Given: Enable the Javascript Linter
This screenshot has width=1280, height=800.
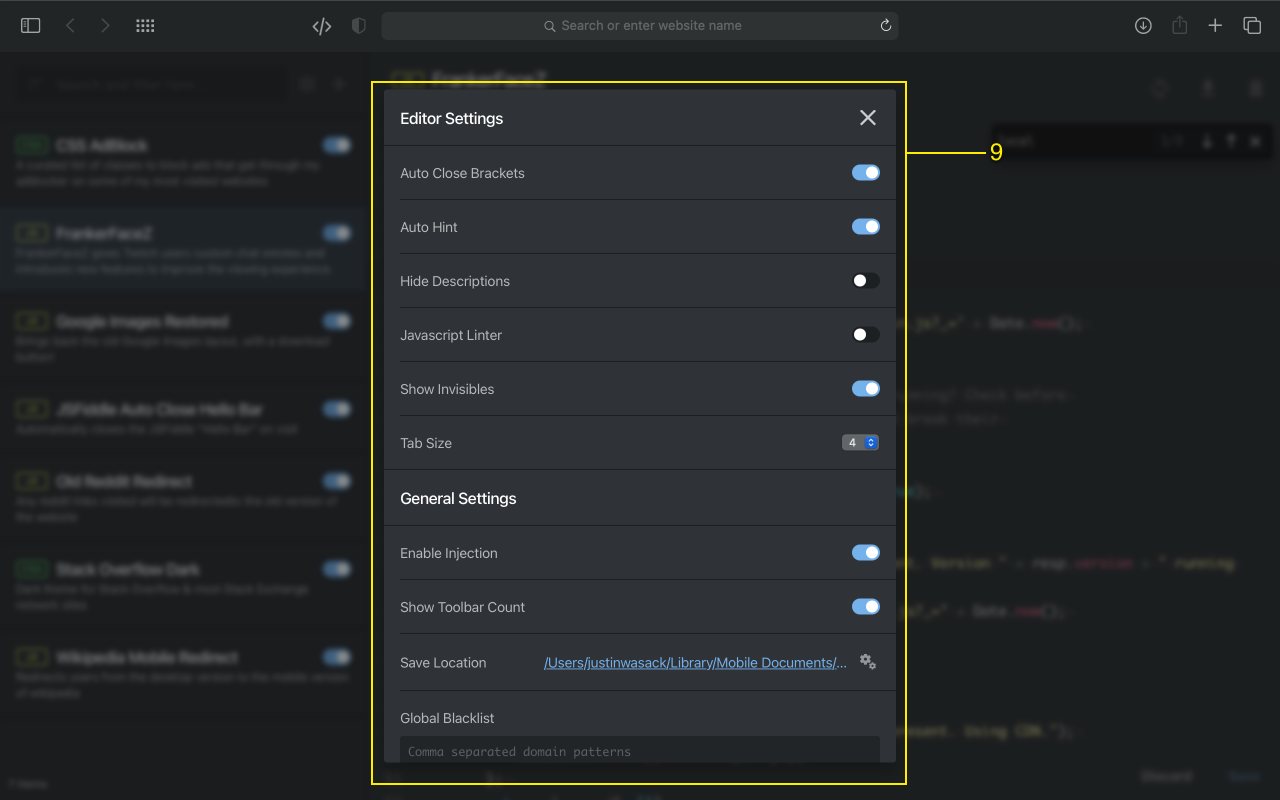Looking at the screenshot, I should coord(865,334).
